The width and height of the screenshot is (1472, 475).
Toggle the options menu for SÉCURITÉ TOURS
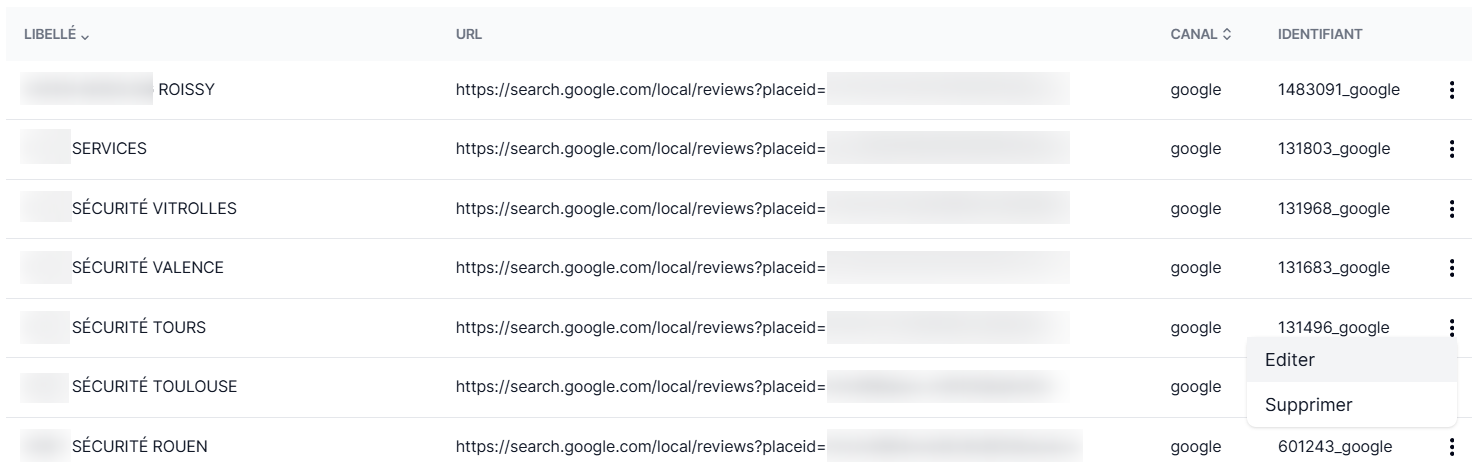(x=1451, y=327)
